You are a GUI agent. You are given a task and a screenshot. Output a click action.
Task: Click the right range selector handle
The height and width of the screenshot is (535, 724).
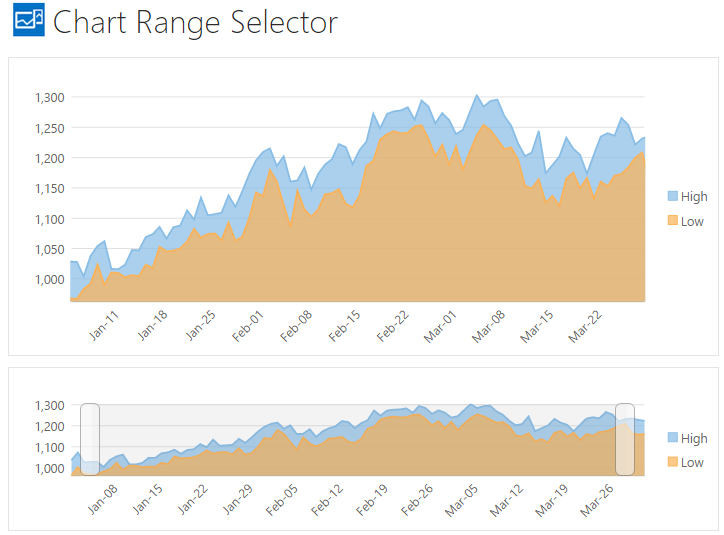coord(625,439)
